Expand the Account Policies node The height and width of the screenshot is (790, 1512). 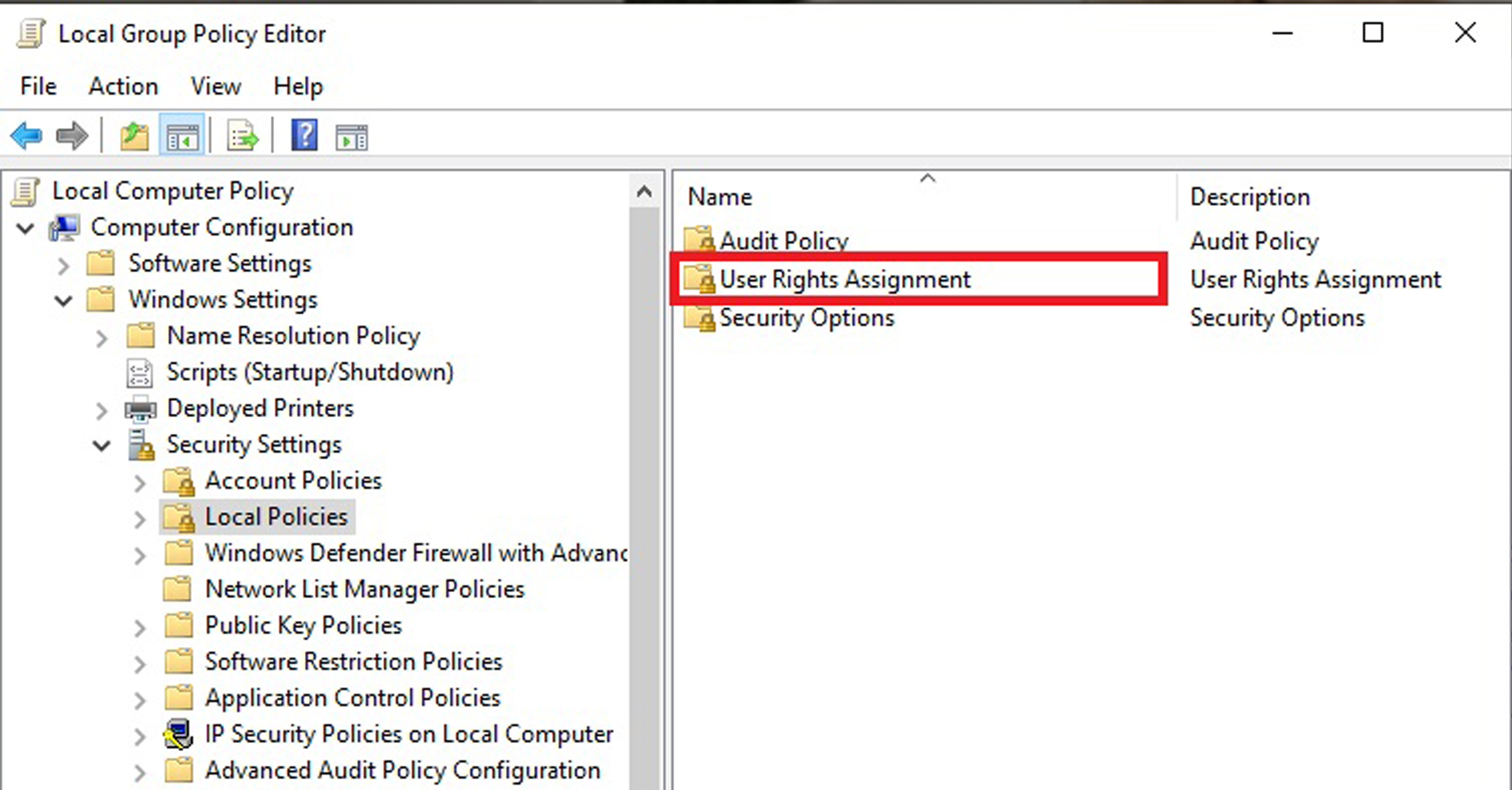point(140,482)
